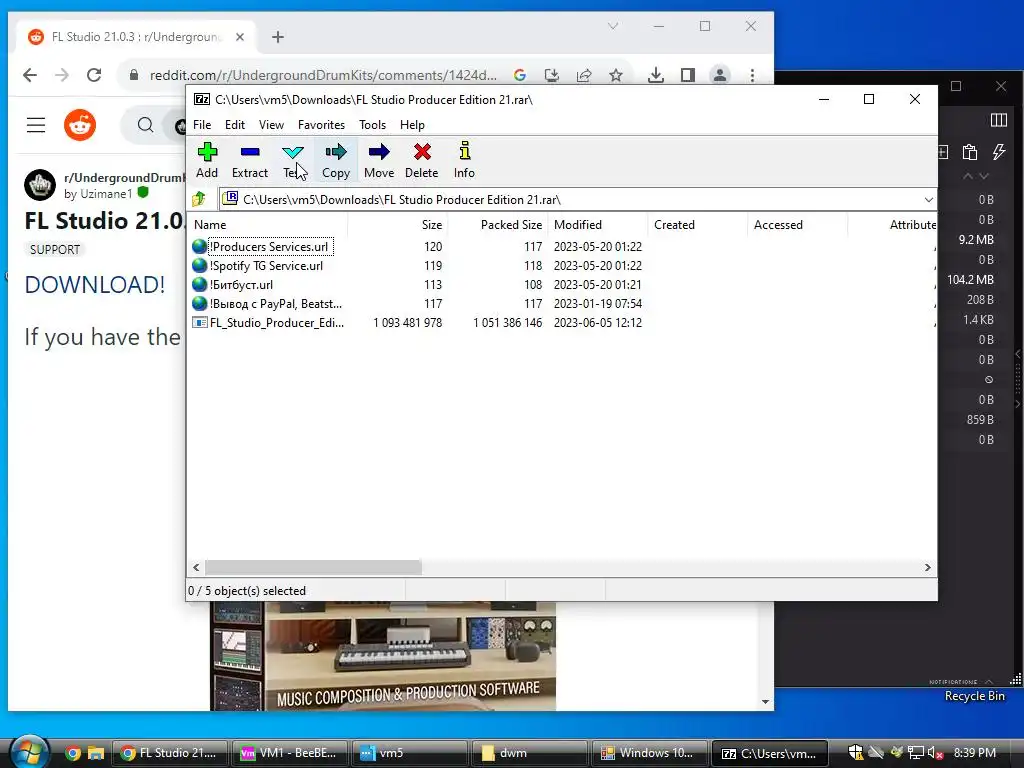
Task: Click the SUPPORT post flair
Action: click(55, 249)
